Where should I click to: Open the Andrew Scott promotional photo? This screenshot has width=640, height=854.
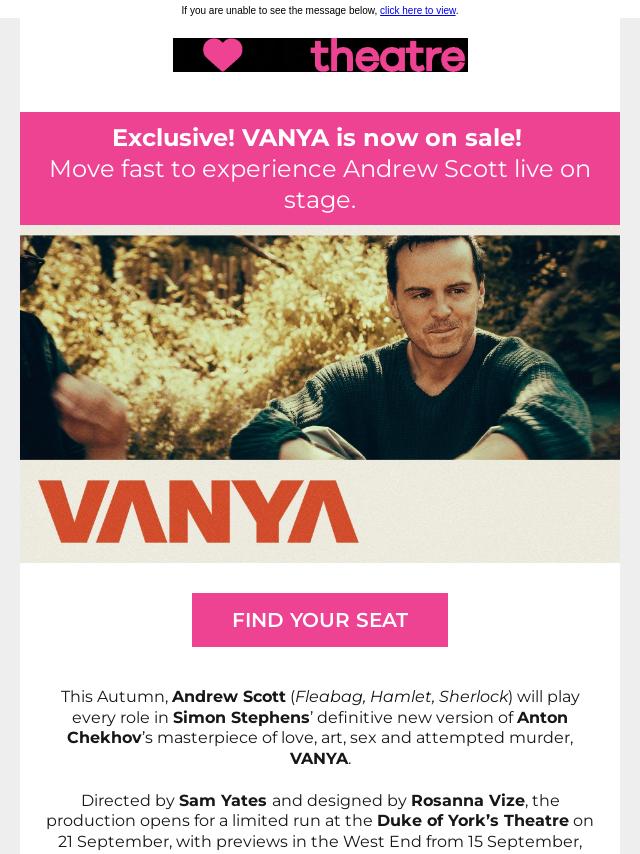pyautogui.click(x=320, y=347)
